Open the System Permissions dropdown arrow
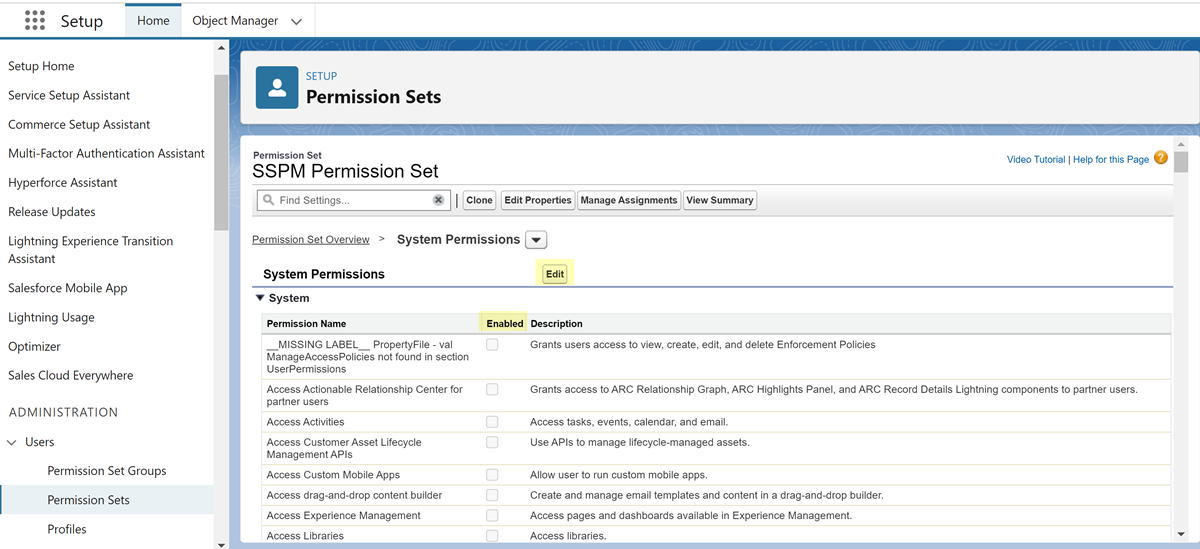 click(x=537, y=240)
